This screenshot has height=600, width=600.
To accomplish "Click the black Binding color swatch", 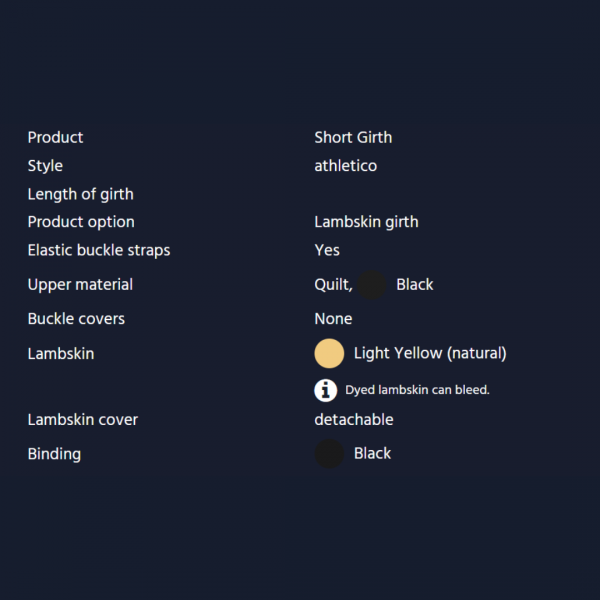I will click(x=329, y=453).
